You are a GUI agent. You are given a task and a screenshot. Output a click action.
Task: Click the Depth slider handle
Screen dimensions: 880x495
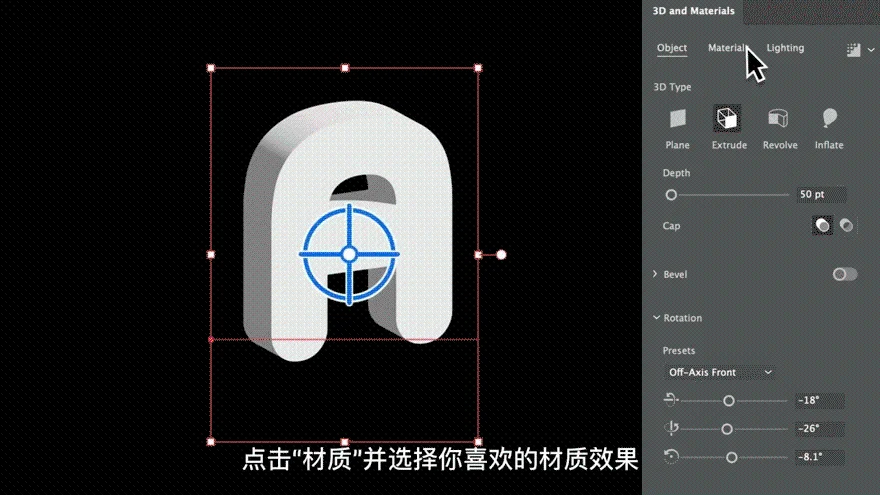coord(671,195)
